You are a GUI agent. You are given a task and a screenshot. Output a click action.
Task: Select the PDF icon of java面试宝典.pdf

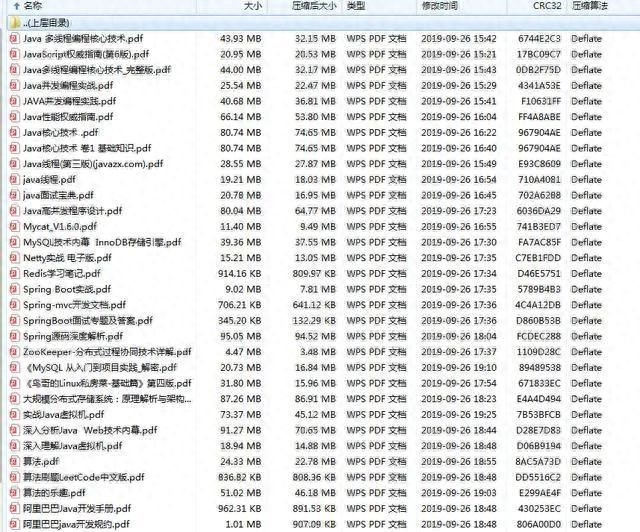(x=14, y=195)
